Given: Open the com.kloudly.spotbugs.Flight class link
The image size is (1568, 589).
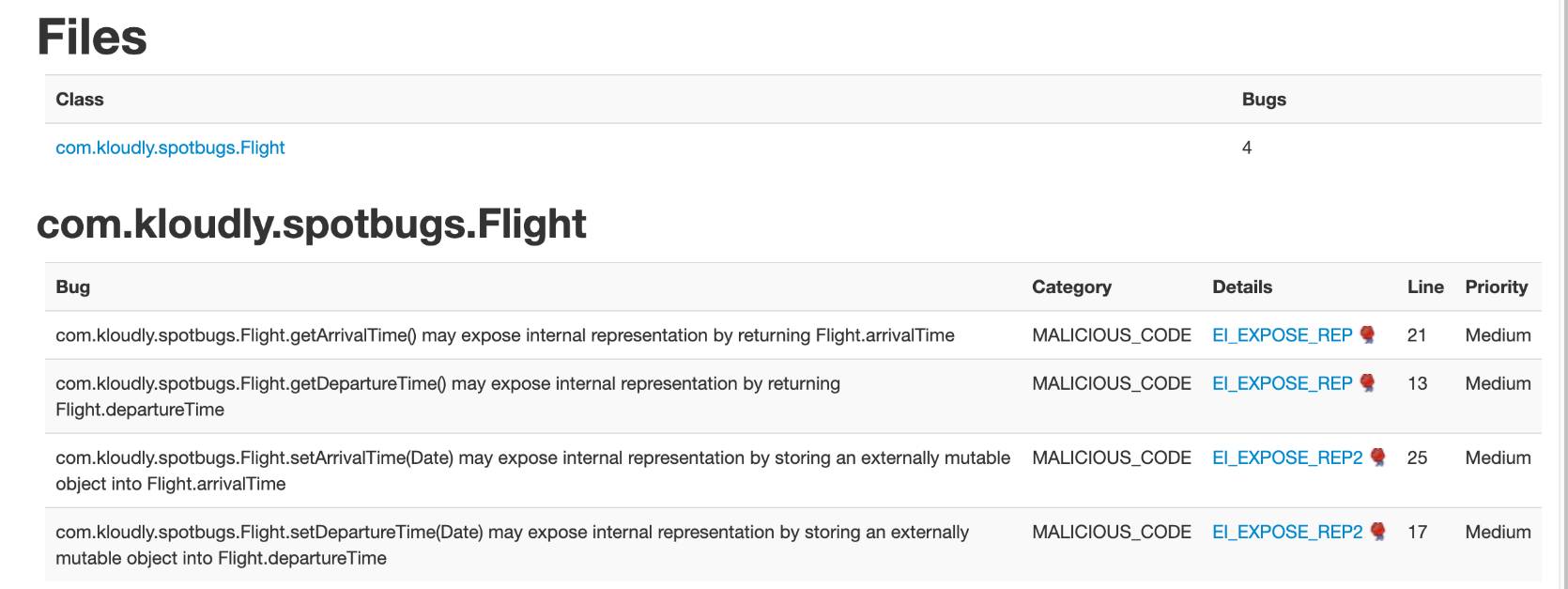Looking at the screenshot, I should pyautogui.click(x=170, y=147).
